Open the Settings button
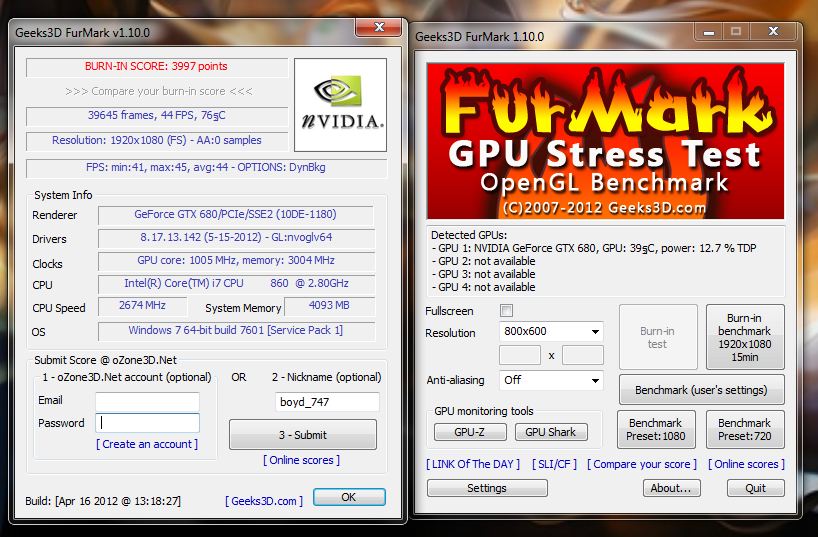Image resolution: width=818 pixels, height=537 pixels. 487,488
